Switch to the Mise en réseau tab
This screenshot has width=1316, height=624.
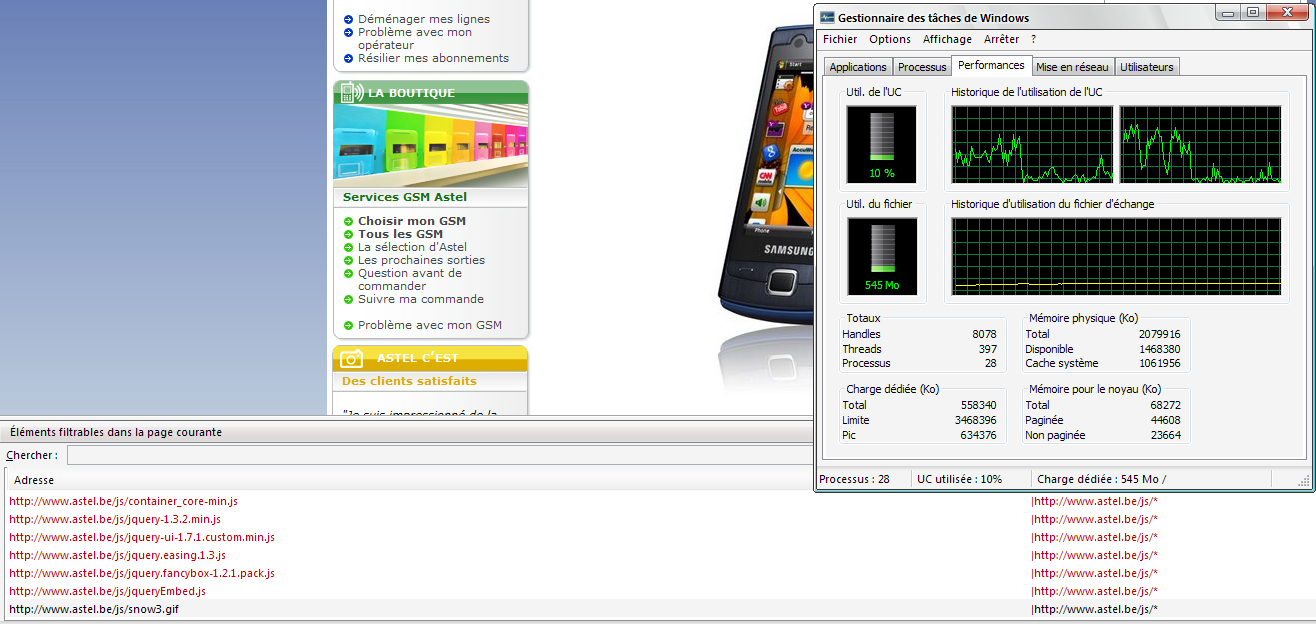click(1072, 67)
